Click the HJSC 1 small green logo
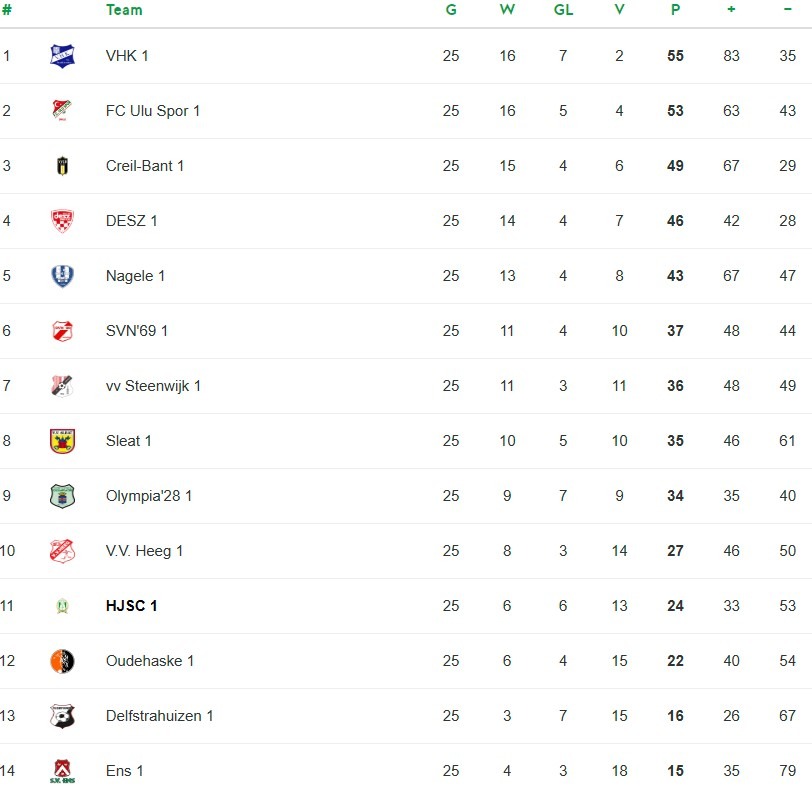Screen dimensions: 812x786 point(63,606)
